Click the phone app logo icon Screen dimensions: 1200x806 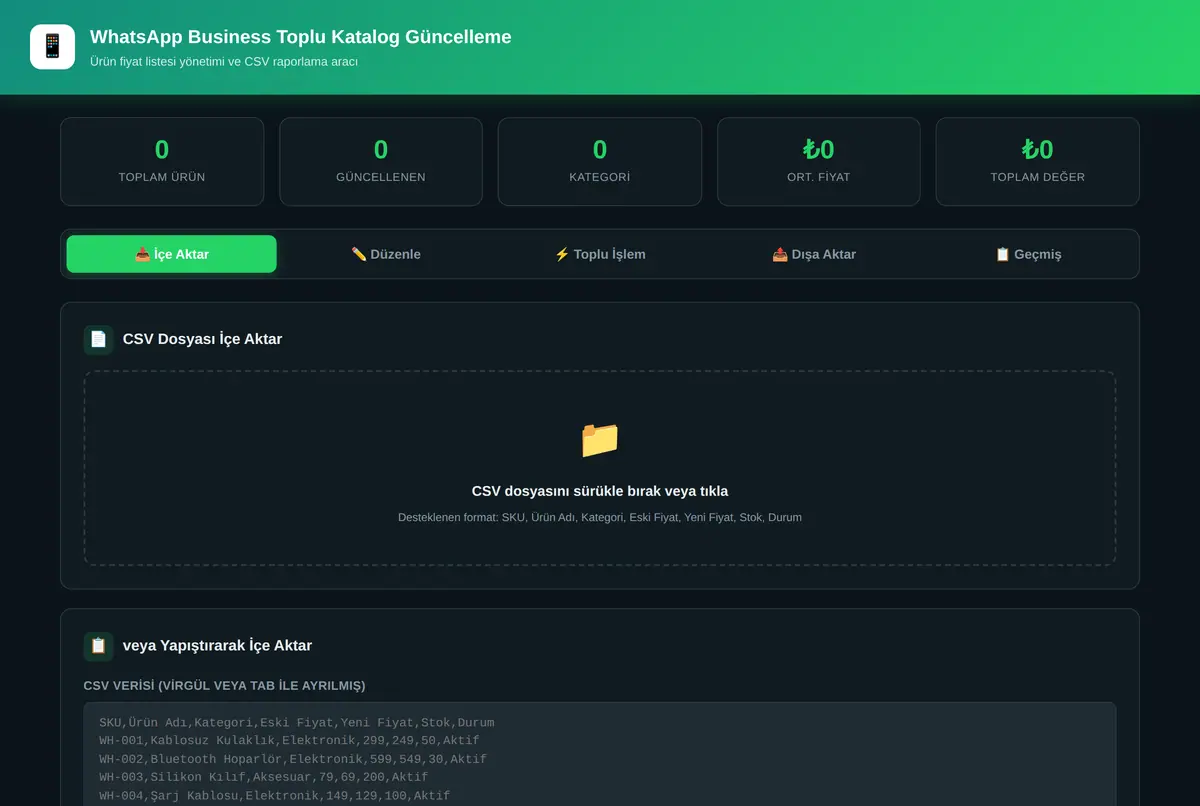point(52,47)
